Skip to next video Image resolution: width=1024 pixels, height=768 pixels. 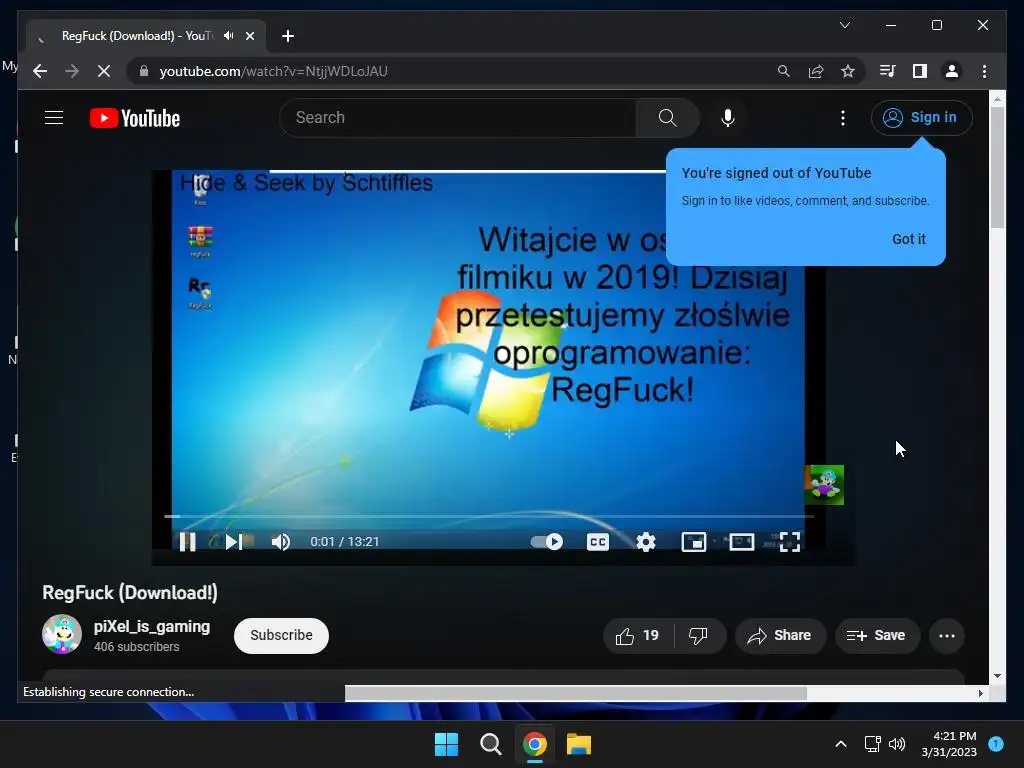(234, 541)
